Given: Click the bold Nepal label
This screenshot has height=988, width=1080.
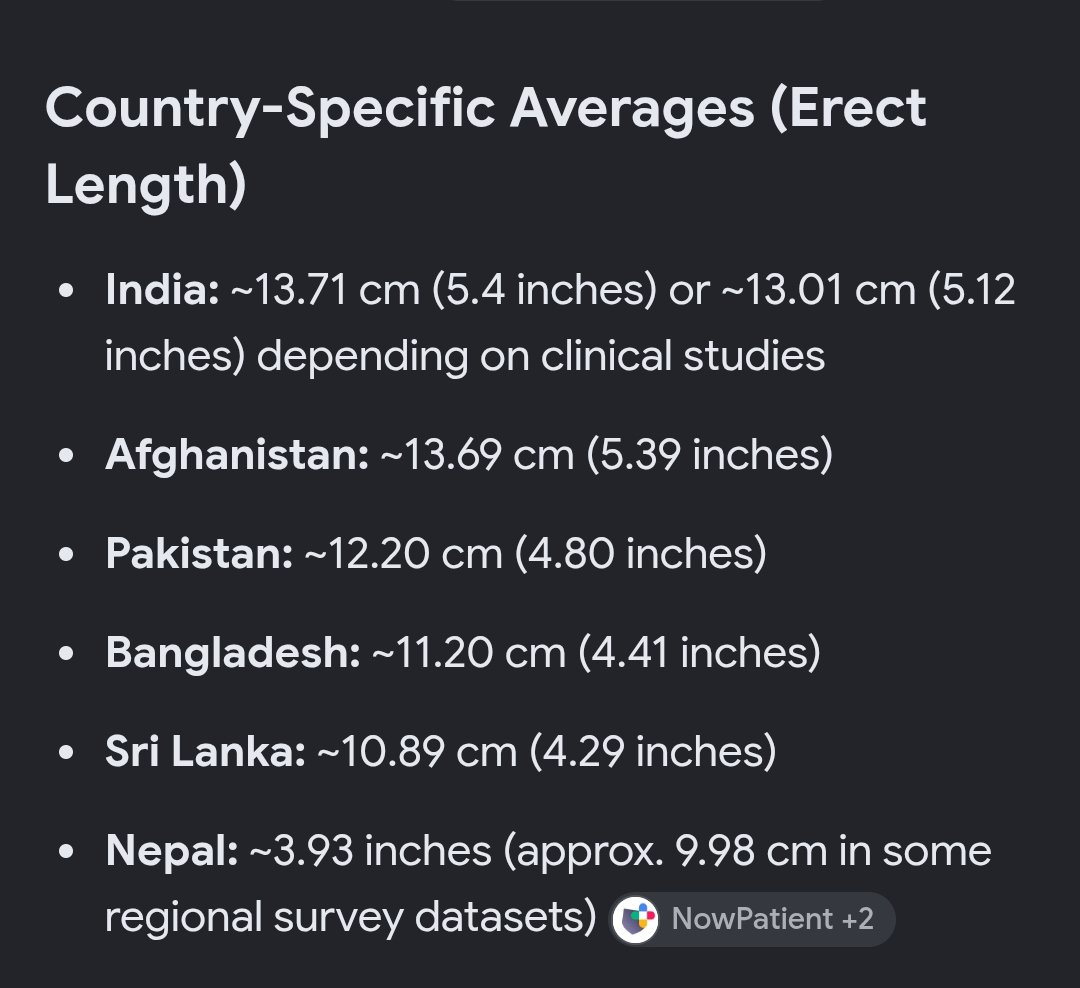Looking at the screenshot, I should [172, 850].
